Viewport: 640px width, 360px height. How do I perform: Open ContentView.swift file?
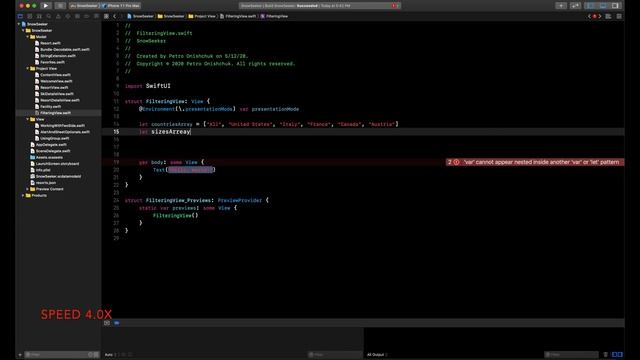[x=53, y=75]
